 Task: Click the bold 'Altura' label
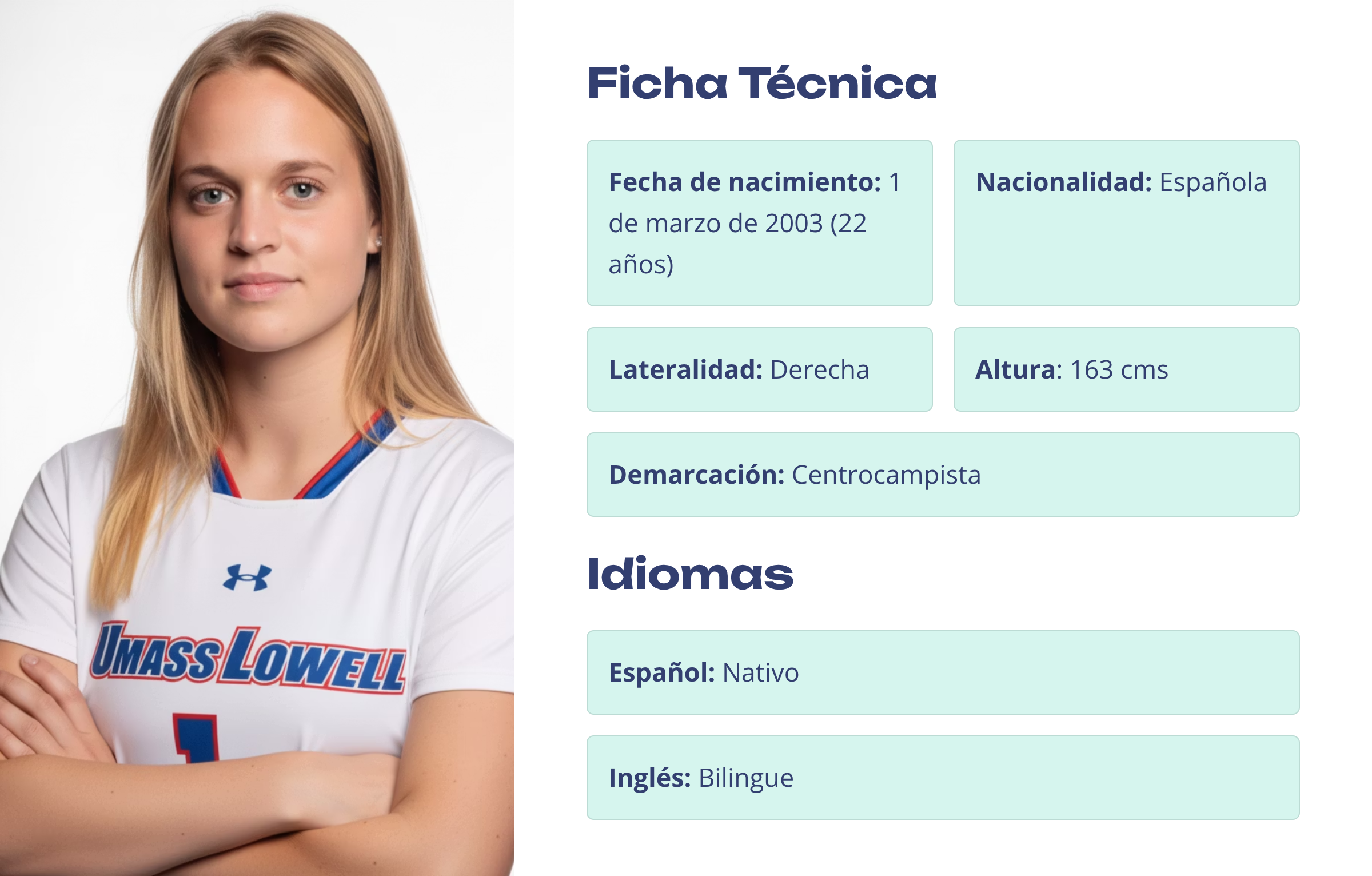(1015, 370)
